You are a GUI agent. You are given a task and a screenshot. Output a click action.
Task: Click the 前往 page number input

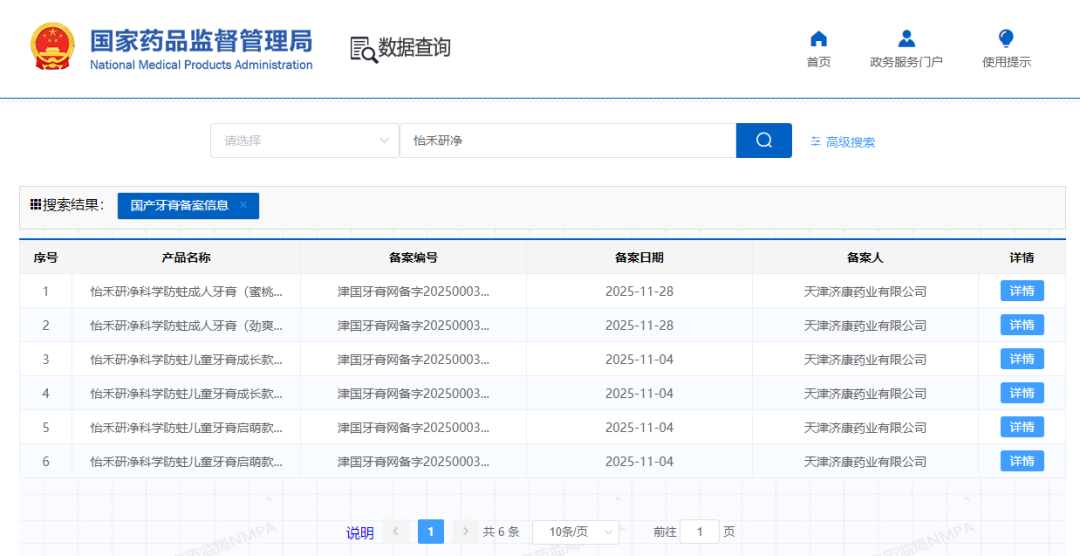[x=699, y=532]
